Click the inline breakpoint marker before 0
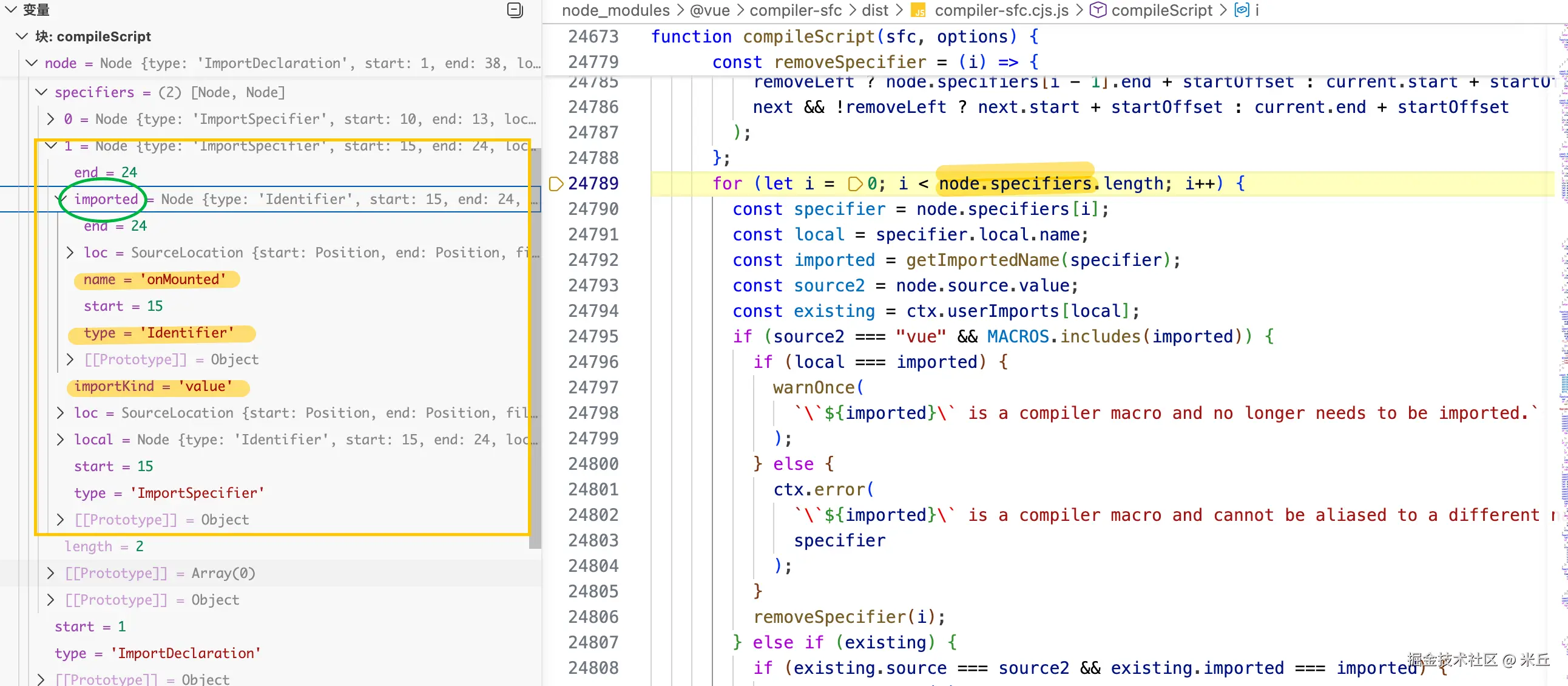 click(854, 184)
